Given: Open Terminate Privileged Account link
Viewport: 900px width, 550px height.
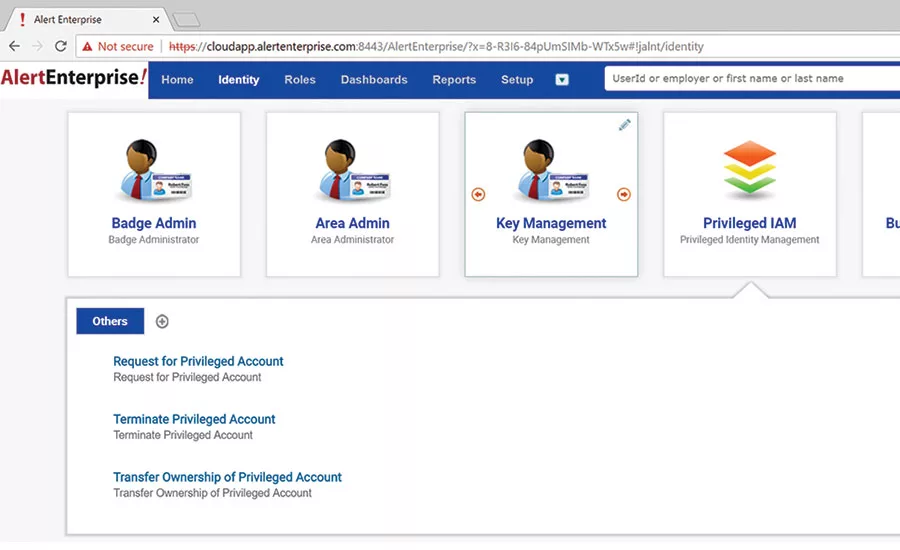Looking at the screenshot, I should click(x=194, y=419).
